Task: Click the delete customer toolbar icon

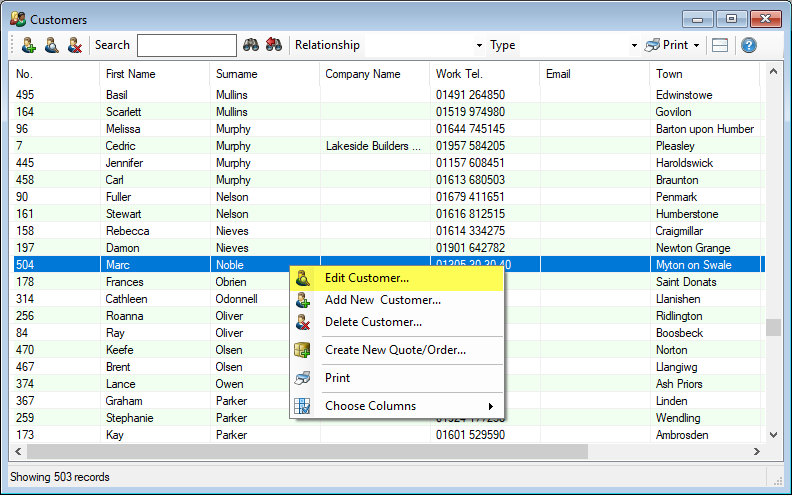Action: 74,45
